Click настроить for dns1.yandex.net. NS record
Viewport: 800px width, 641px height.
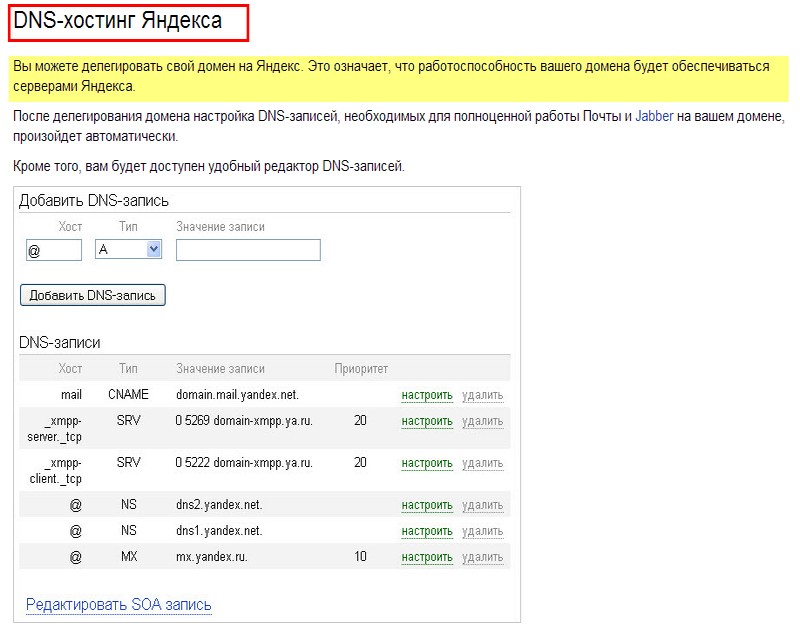coord(427,531)
